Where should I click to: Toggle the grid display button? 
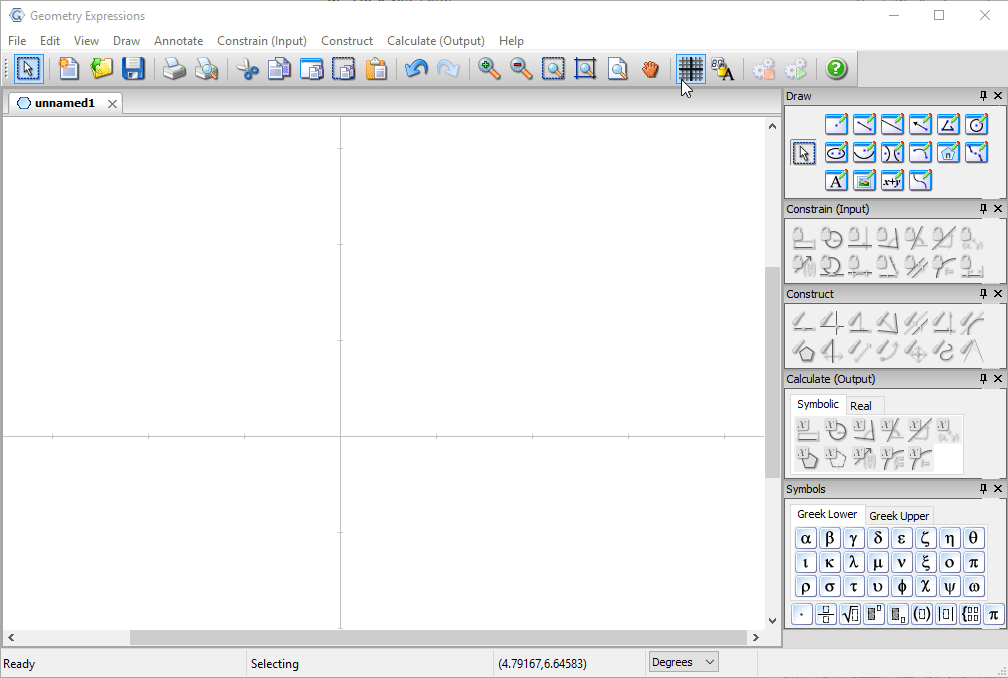[691, 69]
